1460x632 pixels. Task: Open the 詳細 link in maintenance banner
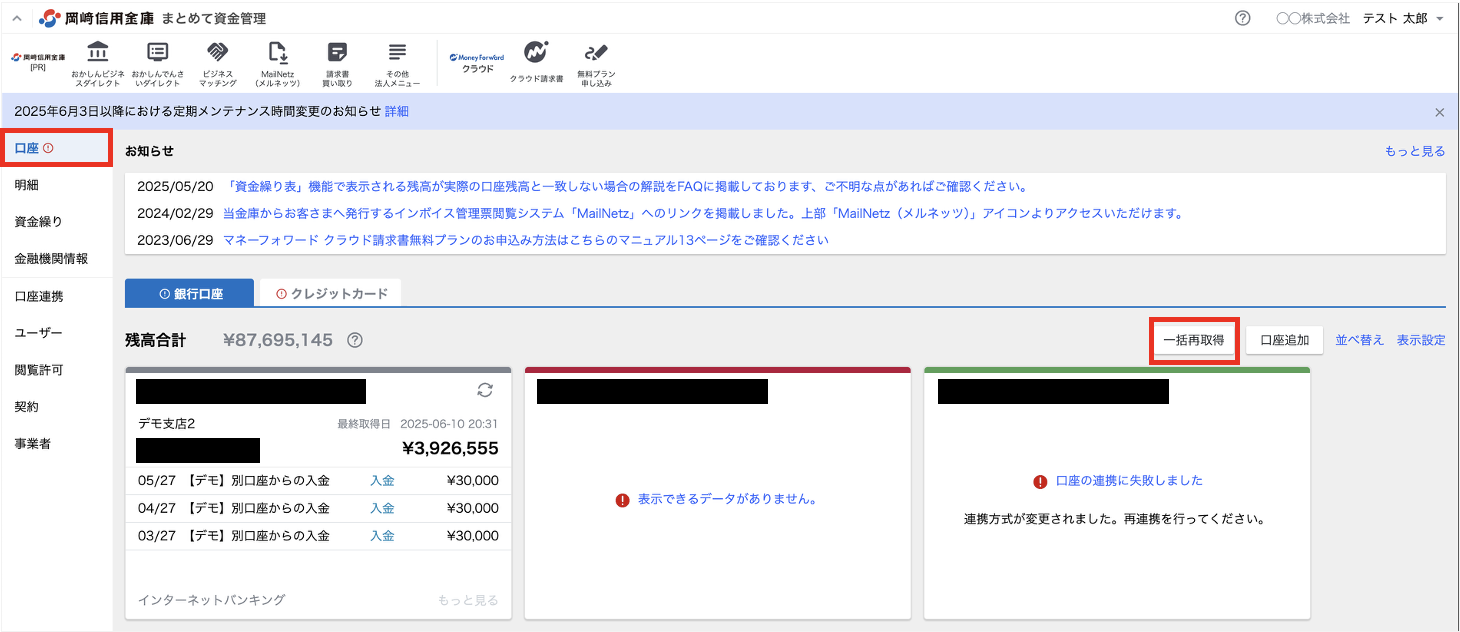[x=397, y=112]
